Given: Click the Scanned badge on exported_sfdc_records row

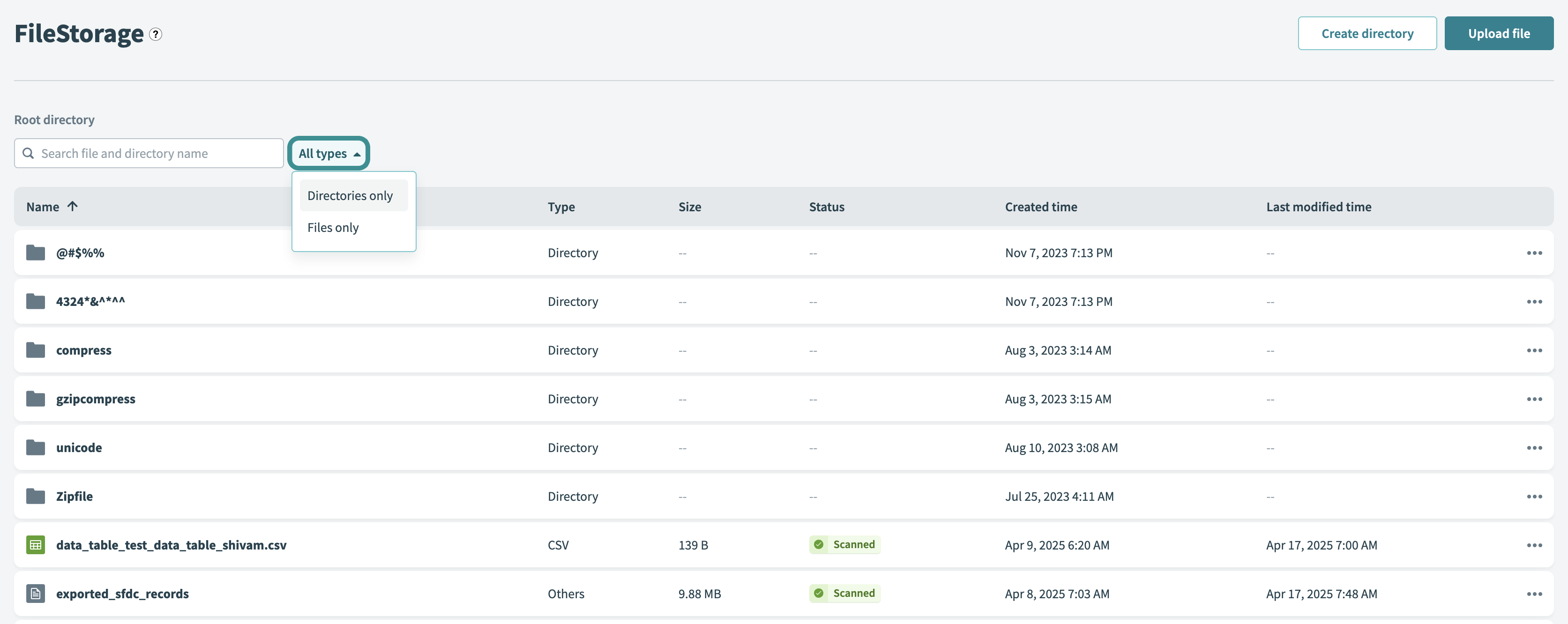Looking at the screenshot, I should pyautogui.click(x=844, y=593).
